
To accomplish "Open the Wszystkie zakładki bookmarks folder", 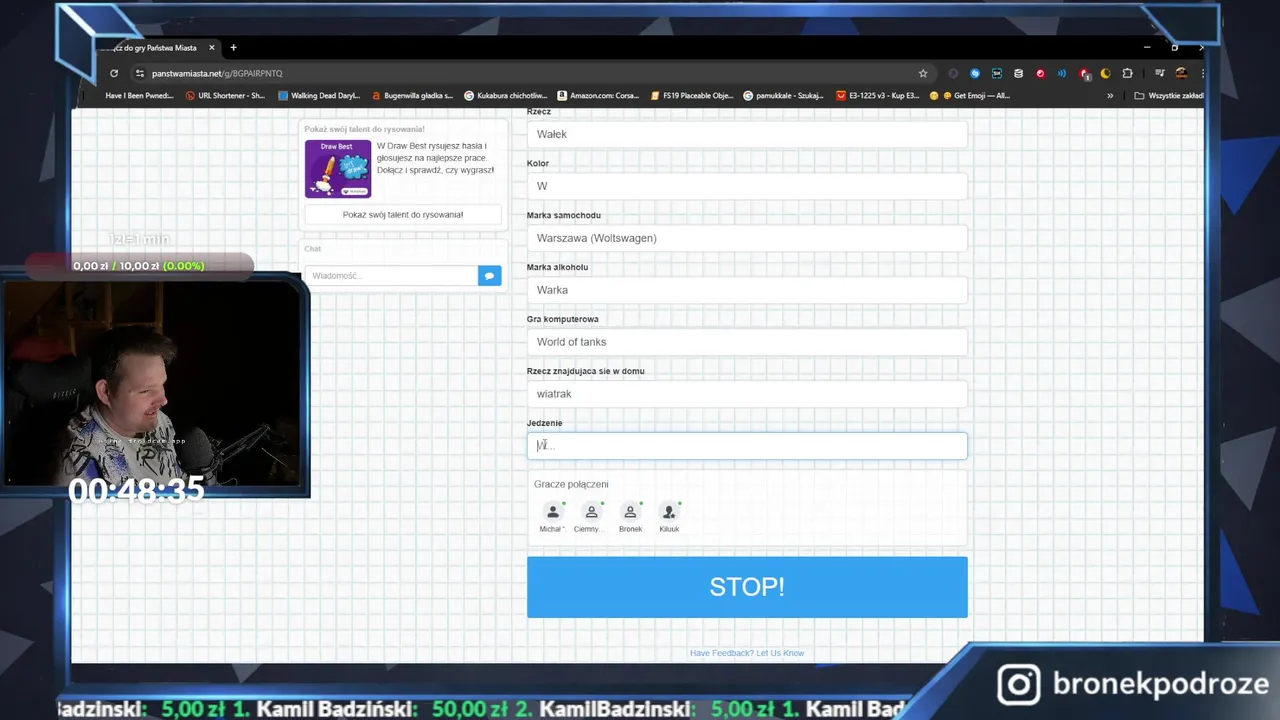I will point(1169,96).
